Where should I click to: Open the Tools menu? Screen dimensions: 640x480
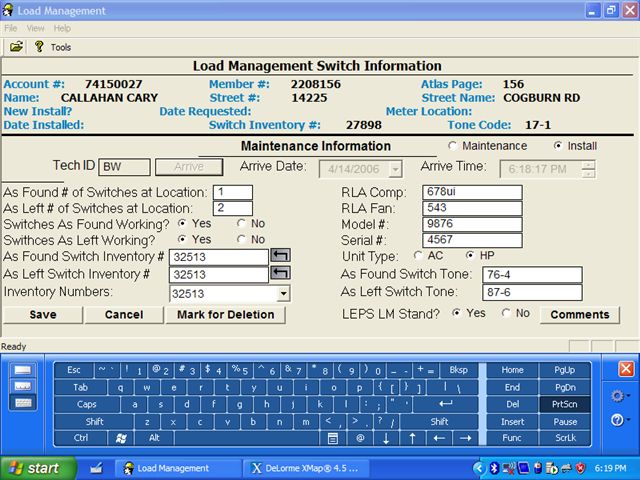click(61, 47)
